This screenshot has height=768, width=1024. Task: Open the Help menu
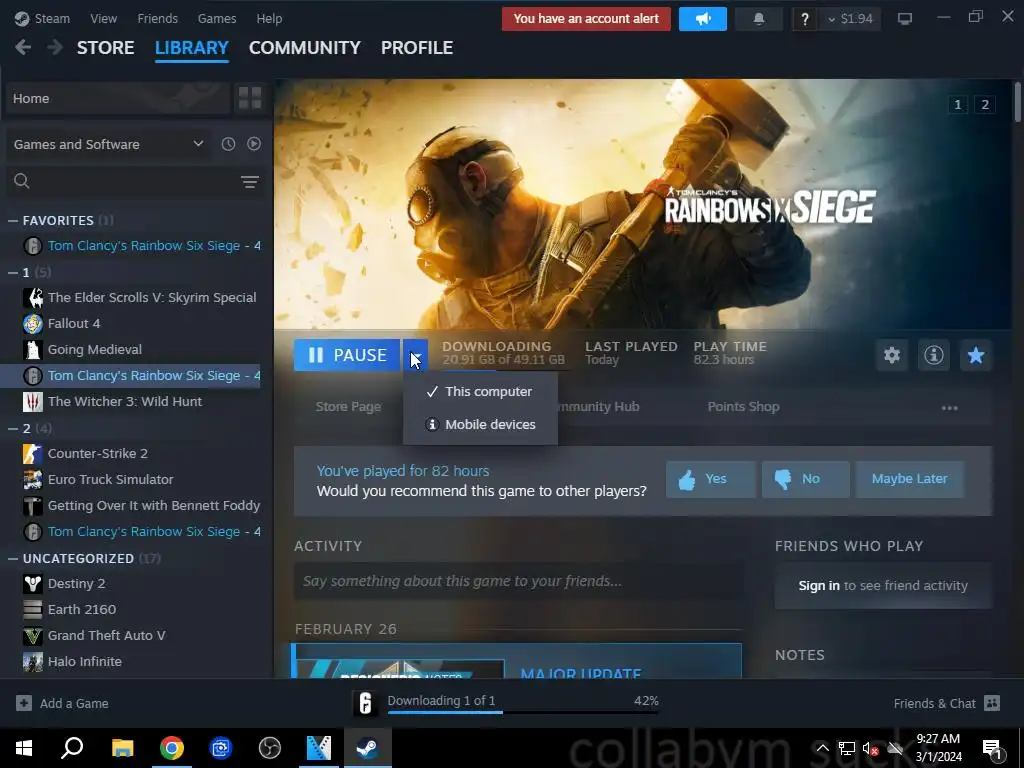[269, 18]
